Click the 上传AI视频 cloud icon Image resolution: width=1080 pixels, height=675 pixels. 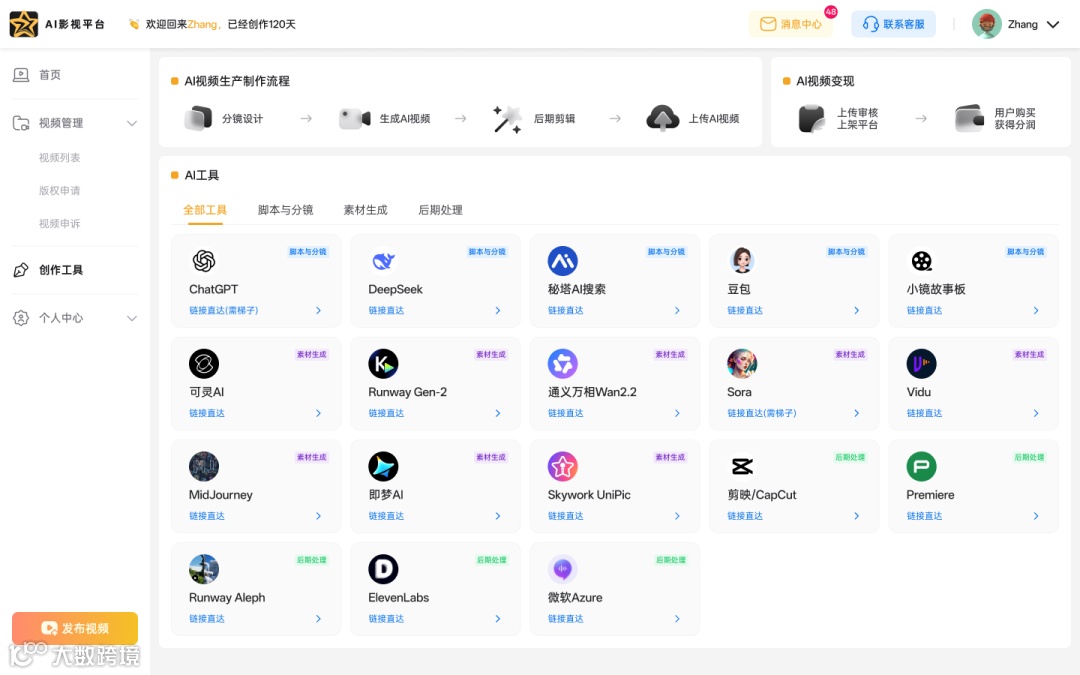tap(663, 118)
